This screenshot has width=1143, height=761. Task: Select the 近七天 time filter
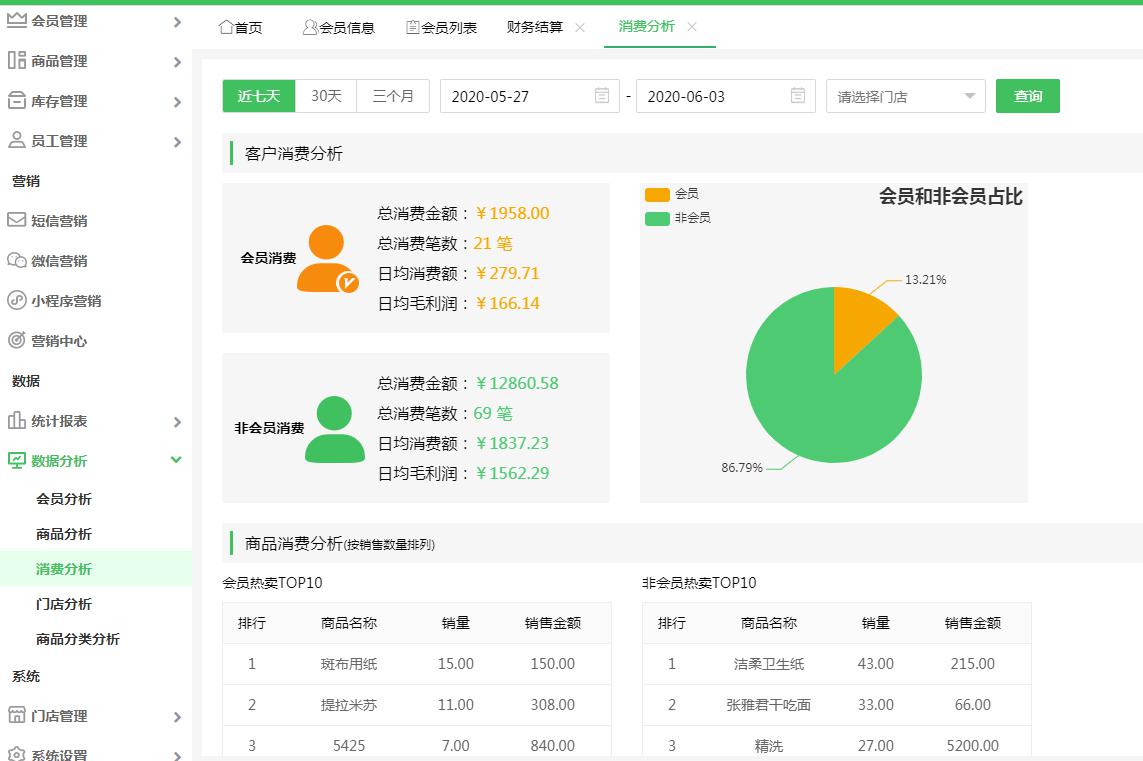[258, 96]
